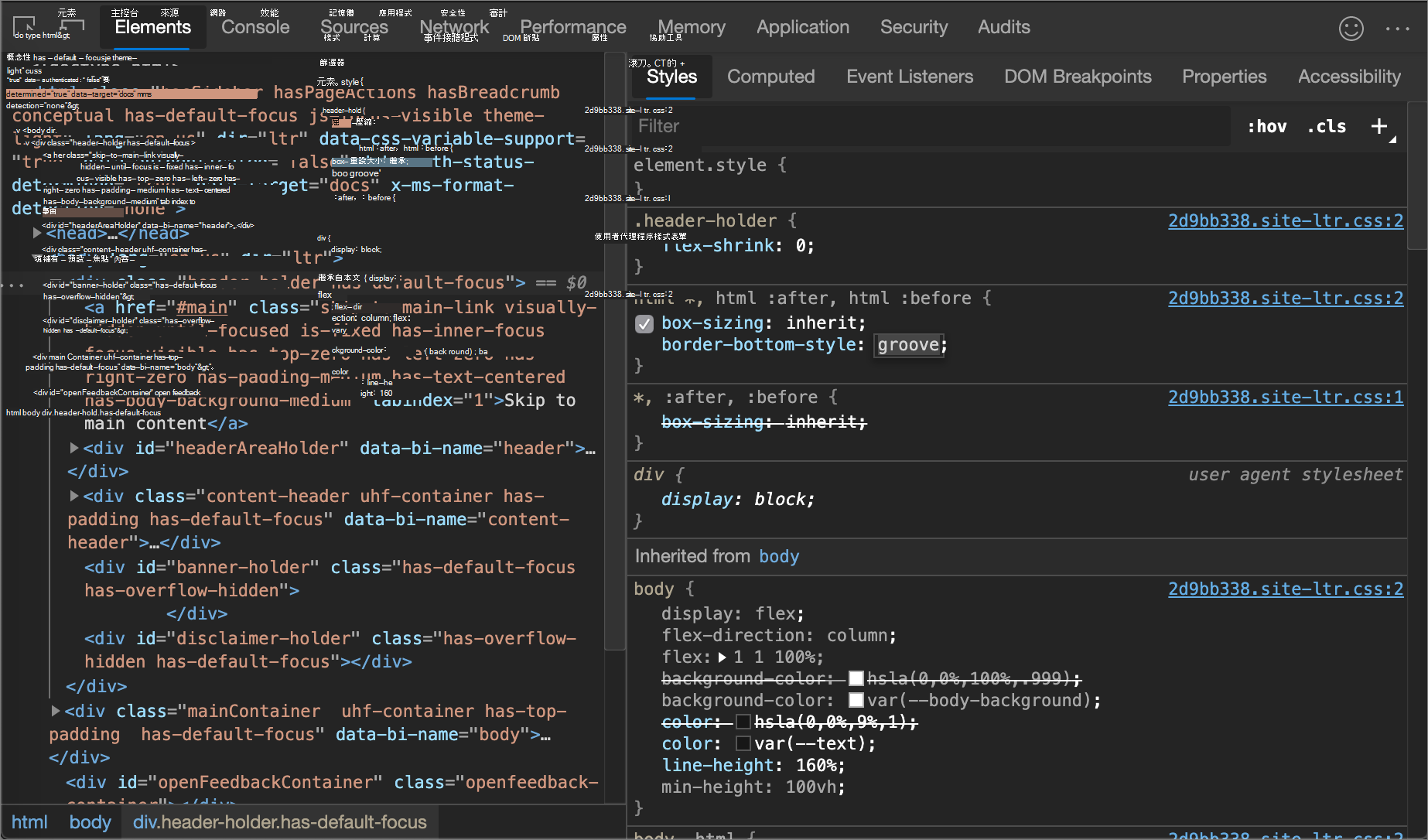
Task: Open the Accessibility sidebar tab
Action: click(x=1349, y=77)
